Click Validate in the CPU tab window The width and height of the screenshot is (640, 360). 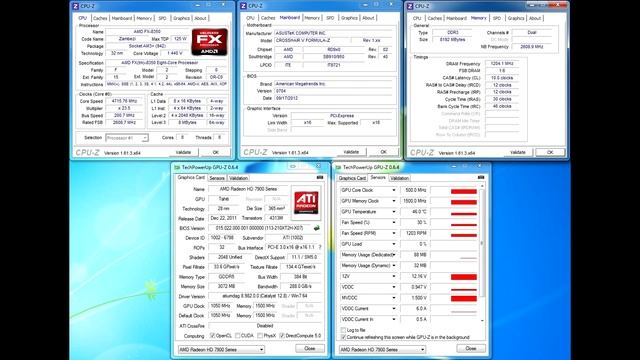pyautogui.click(x=183, y=152)
